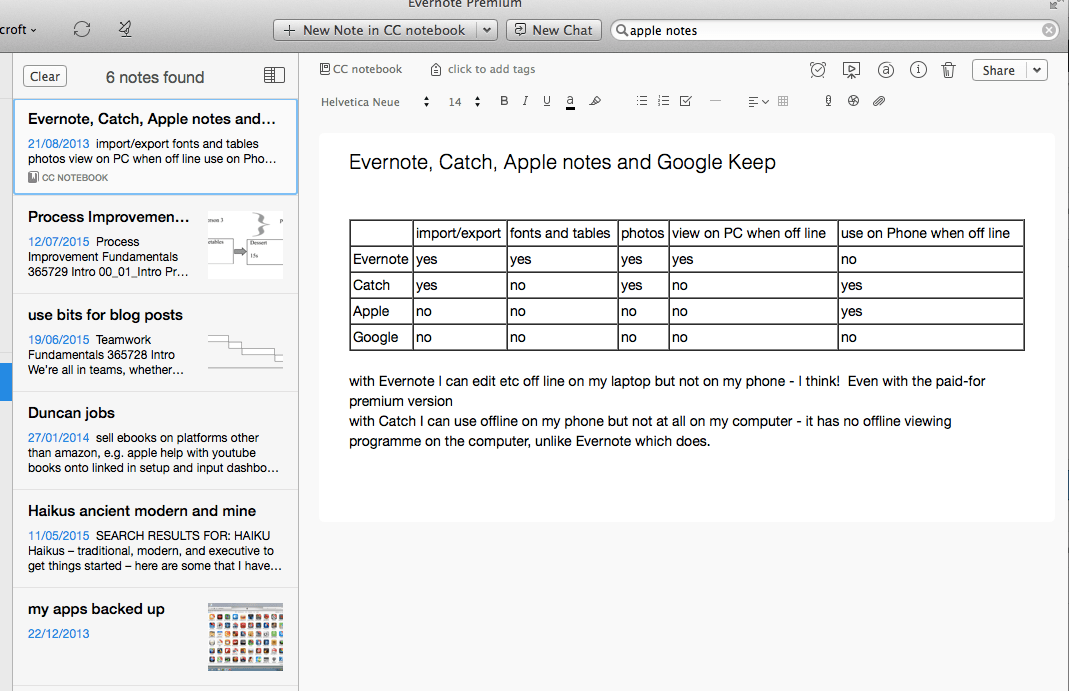1069x691 pixels.
Task: Start presentation mode for this note
Action: click(851, 70)
